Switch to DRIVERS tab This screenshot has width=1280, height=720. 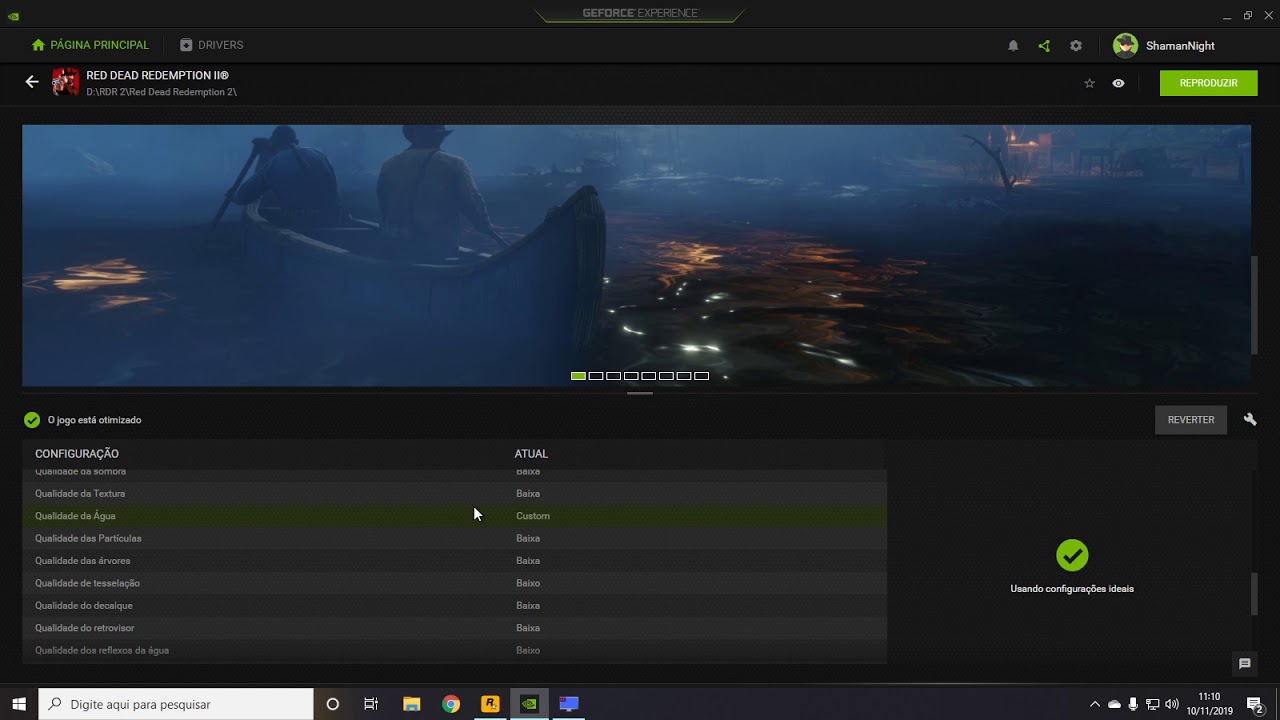pos(211,45)
